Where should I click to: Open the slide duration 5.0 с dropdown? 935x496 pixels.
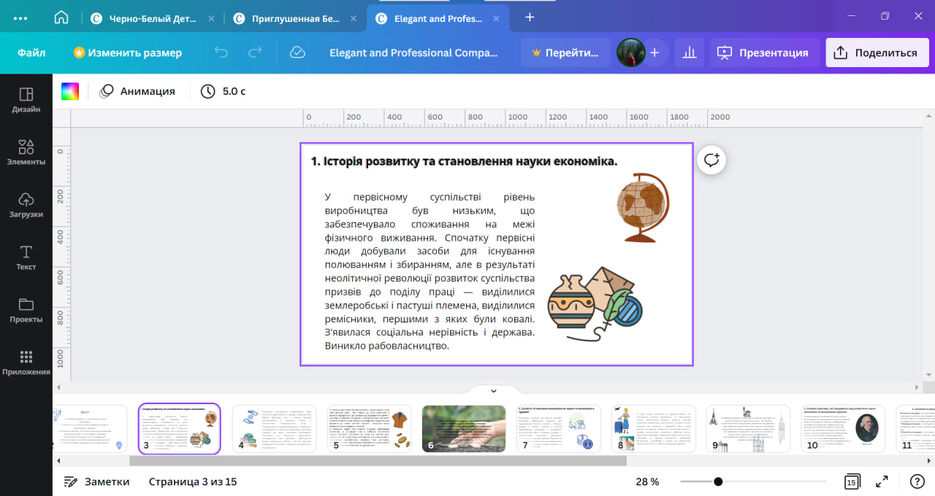click(x=223, y=91)
